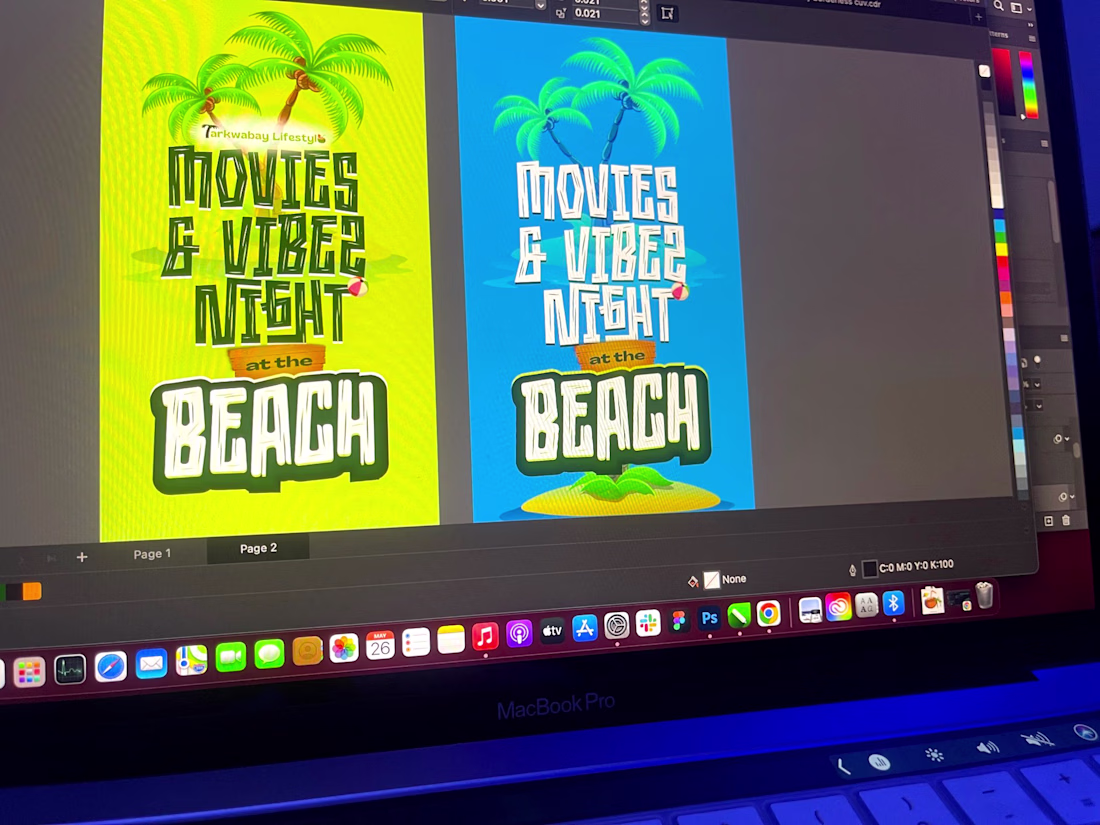This screenshot has width=1100, height=825.
Task: Click the duplicate distance icon by 0.021
Action: [x=561, y=13]
